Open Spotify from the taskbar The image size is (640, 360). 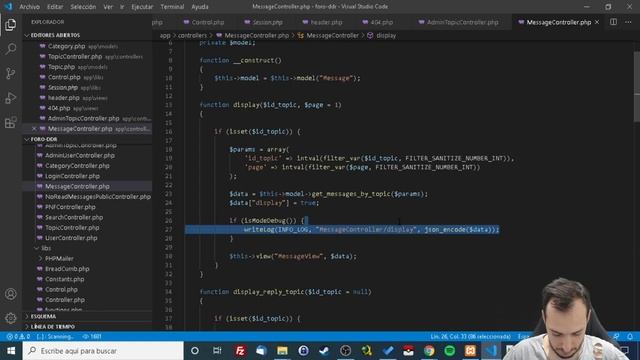449,351
